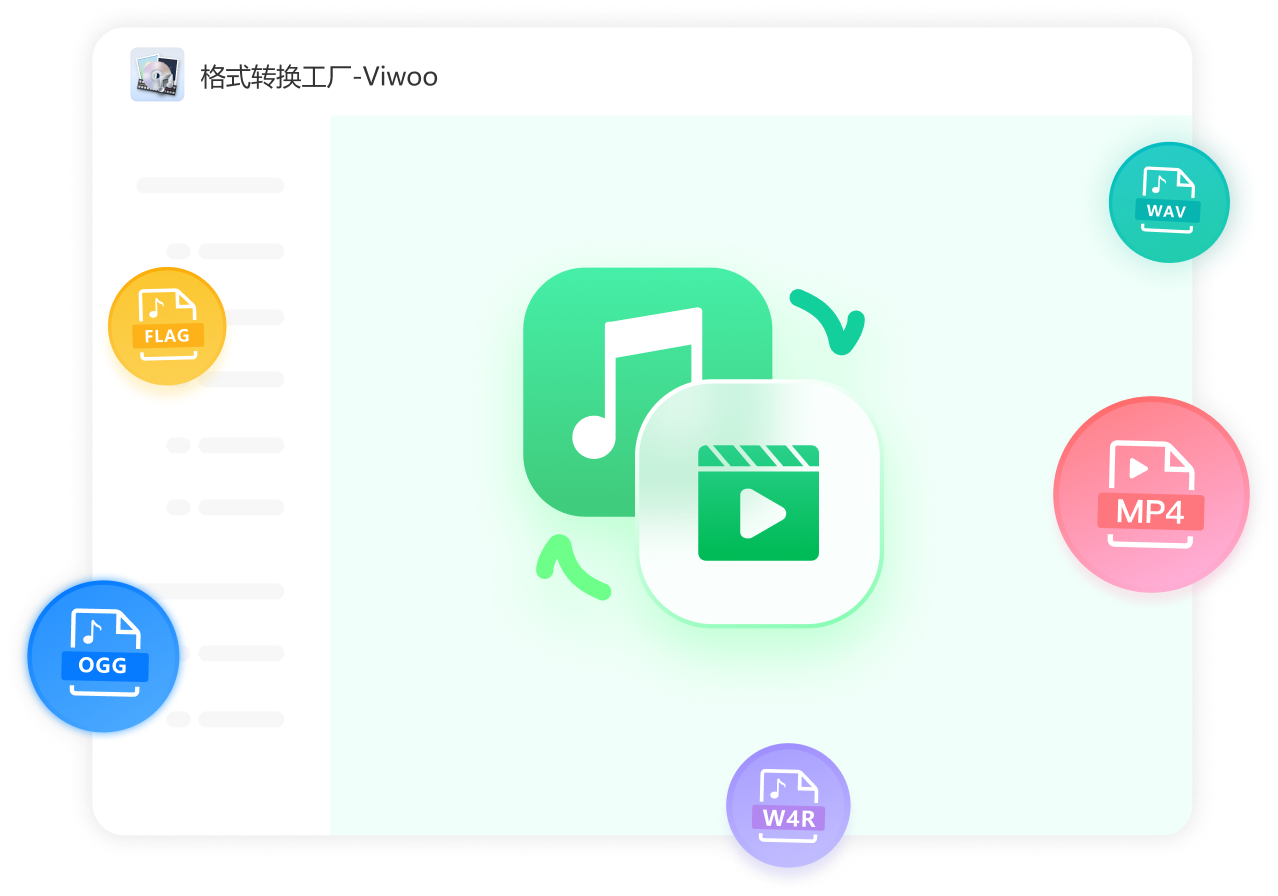The image size is (1278, 896).
Task: Select the teal WAV format badge
Action: pyautogui.click(x=1168, y=203)
